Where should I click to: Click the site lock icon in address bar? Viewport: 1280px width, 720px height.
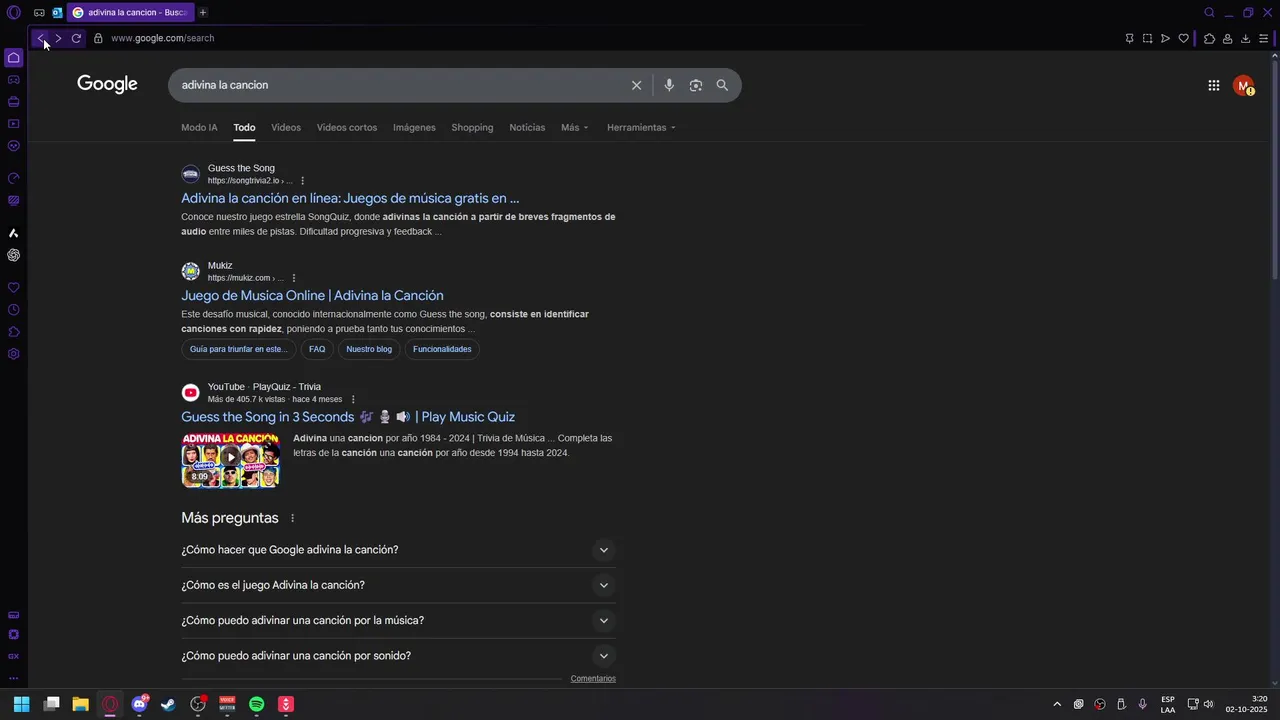(98, 38)
